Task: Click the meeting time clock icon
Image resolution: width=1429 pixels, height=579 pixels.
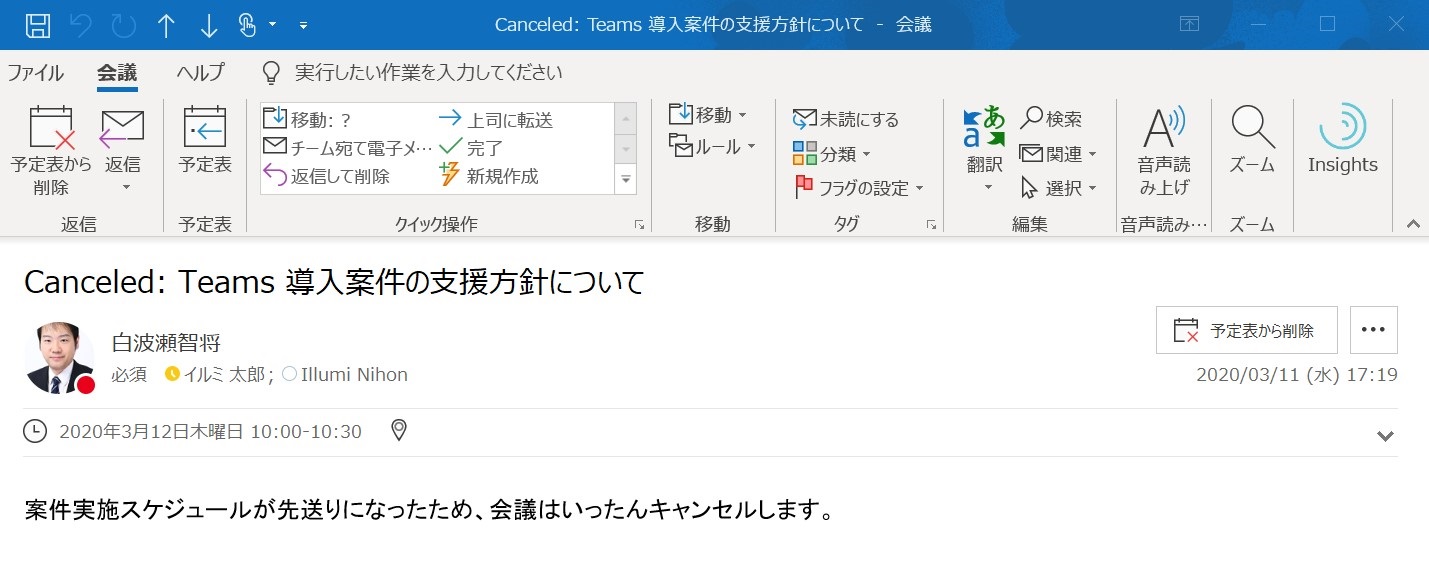Action: pos(35,431)
